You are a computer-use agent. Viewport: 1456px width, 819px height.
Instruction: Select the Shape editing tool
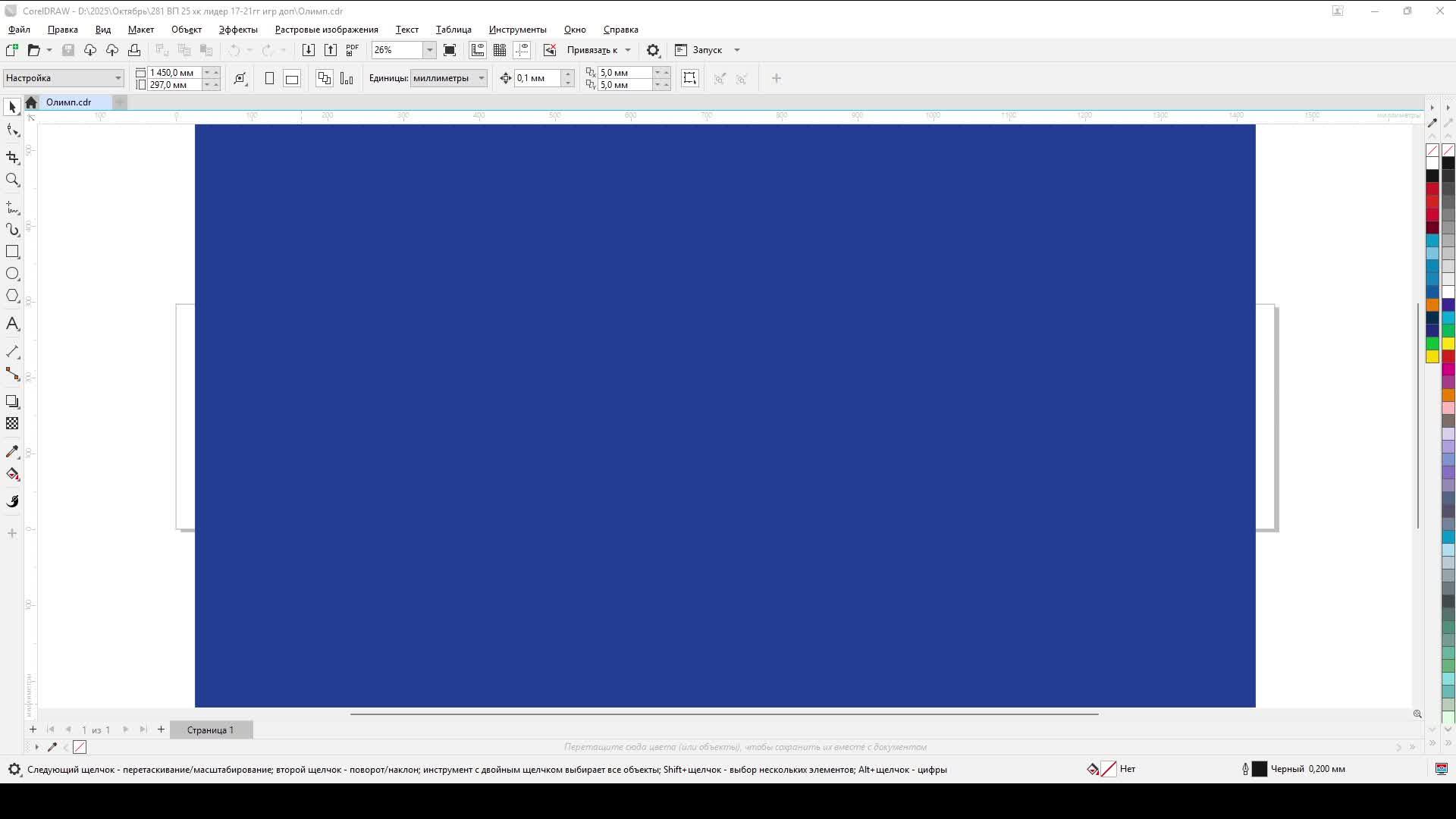pos(12,130)
